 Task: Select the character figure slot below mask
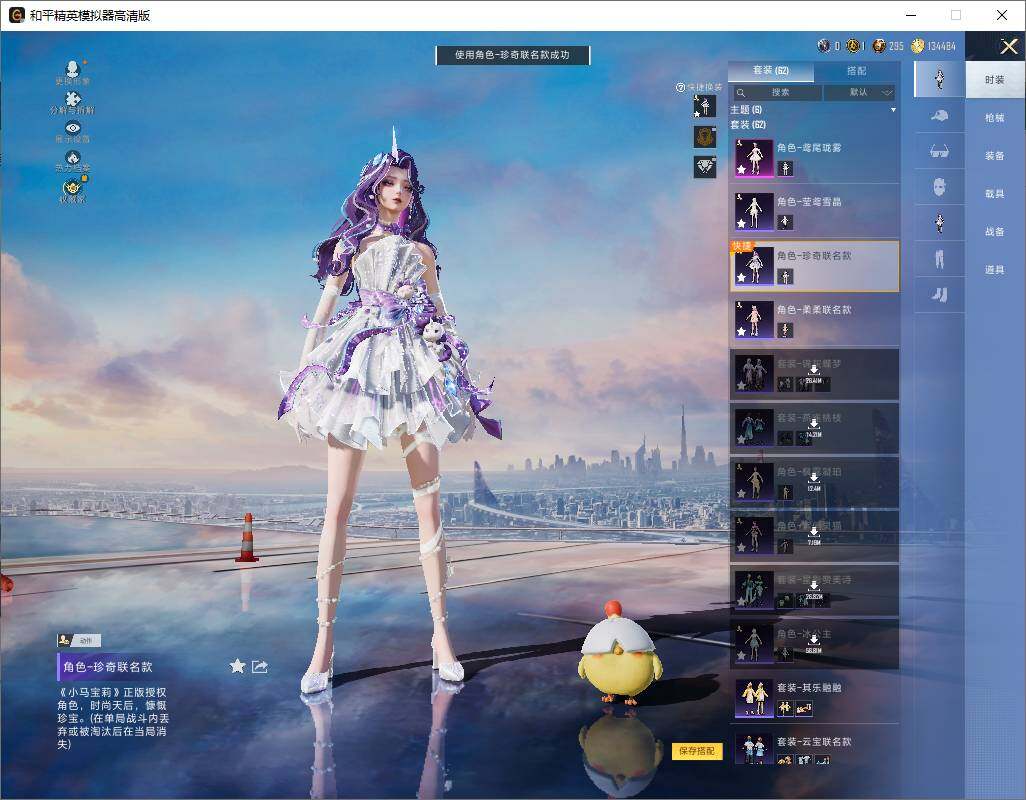click(x=939, y=223)
